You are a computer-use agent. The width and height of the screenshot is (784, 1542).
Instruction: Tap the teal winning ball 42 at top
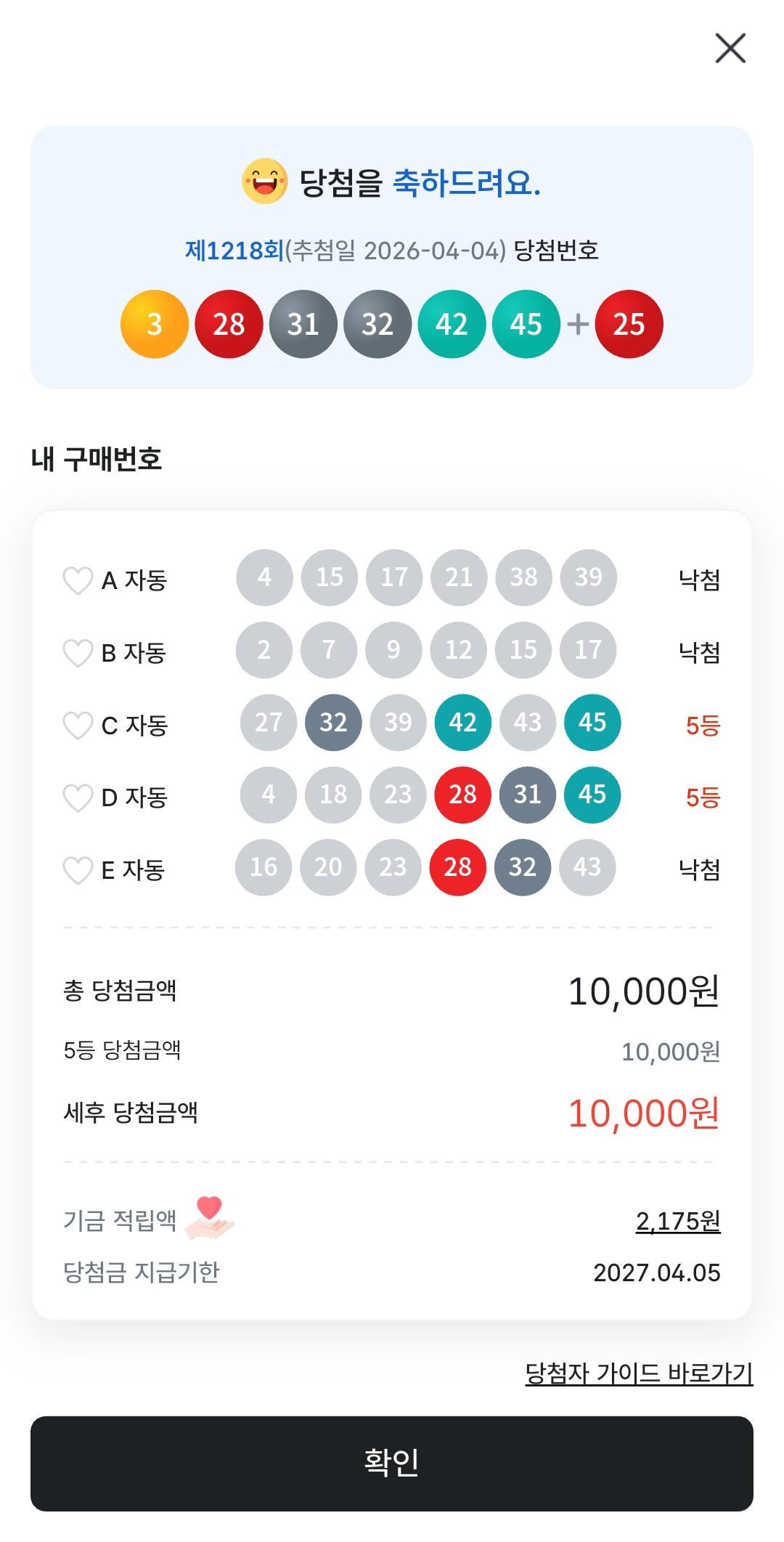(x=452, y=324)
